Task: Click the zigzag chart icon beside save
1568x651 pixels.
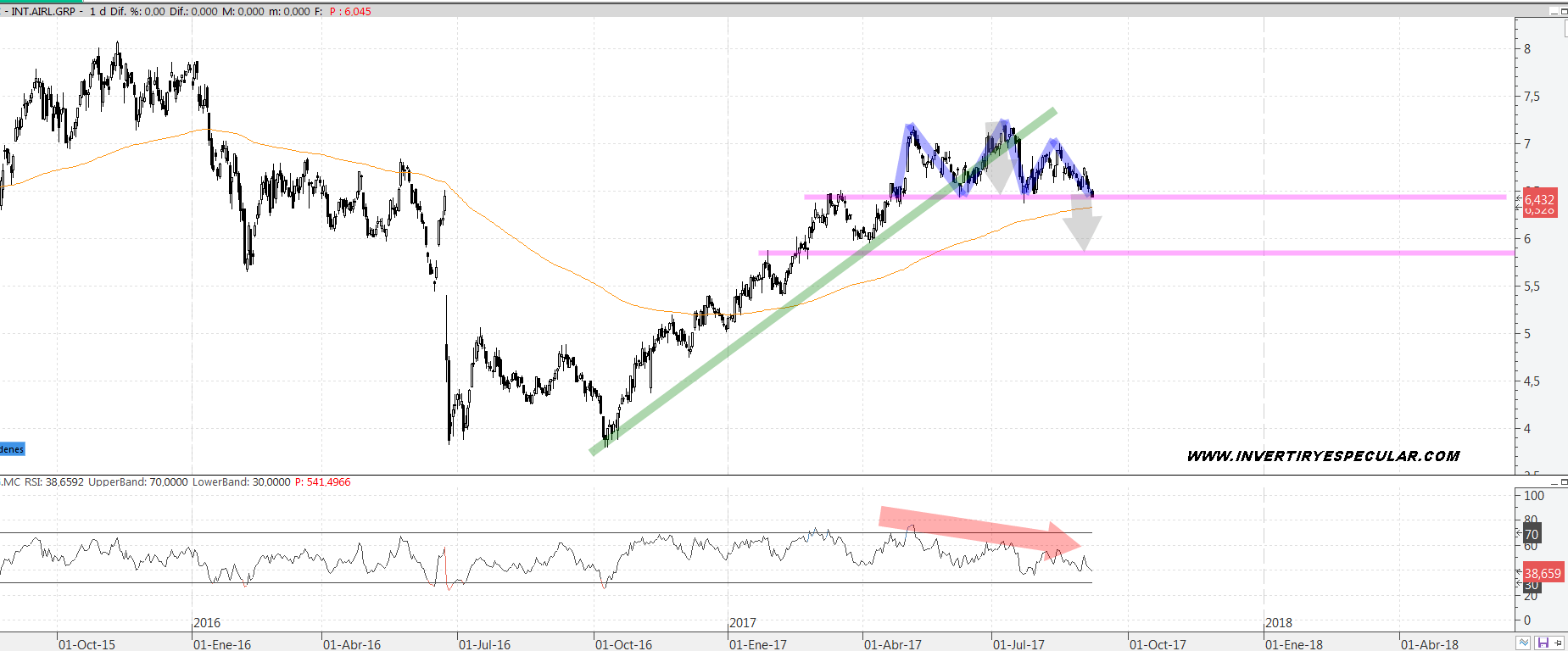Action: (x=1524, y=643)
